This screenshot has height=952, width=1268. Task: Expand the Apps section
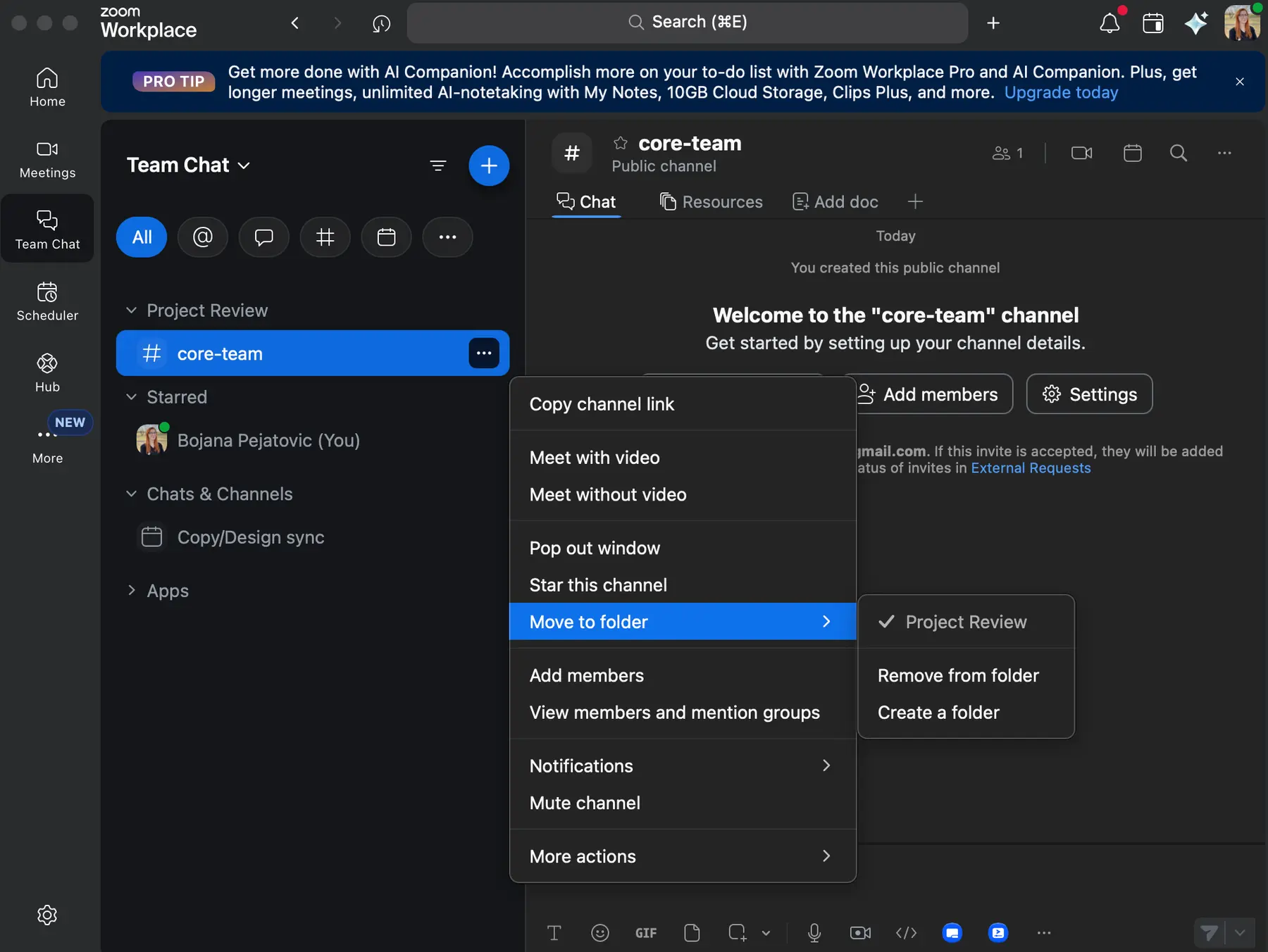coord(131,591)
